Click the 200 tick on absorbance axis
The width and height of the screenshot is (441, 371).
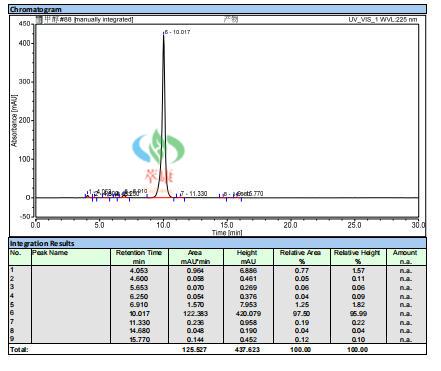(24, 120)
